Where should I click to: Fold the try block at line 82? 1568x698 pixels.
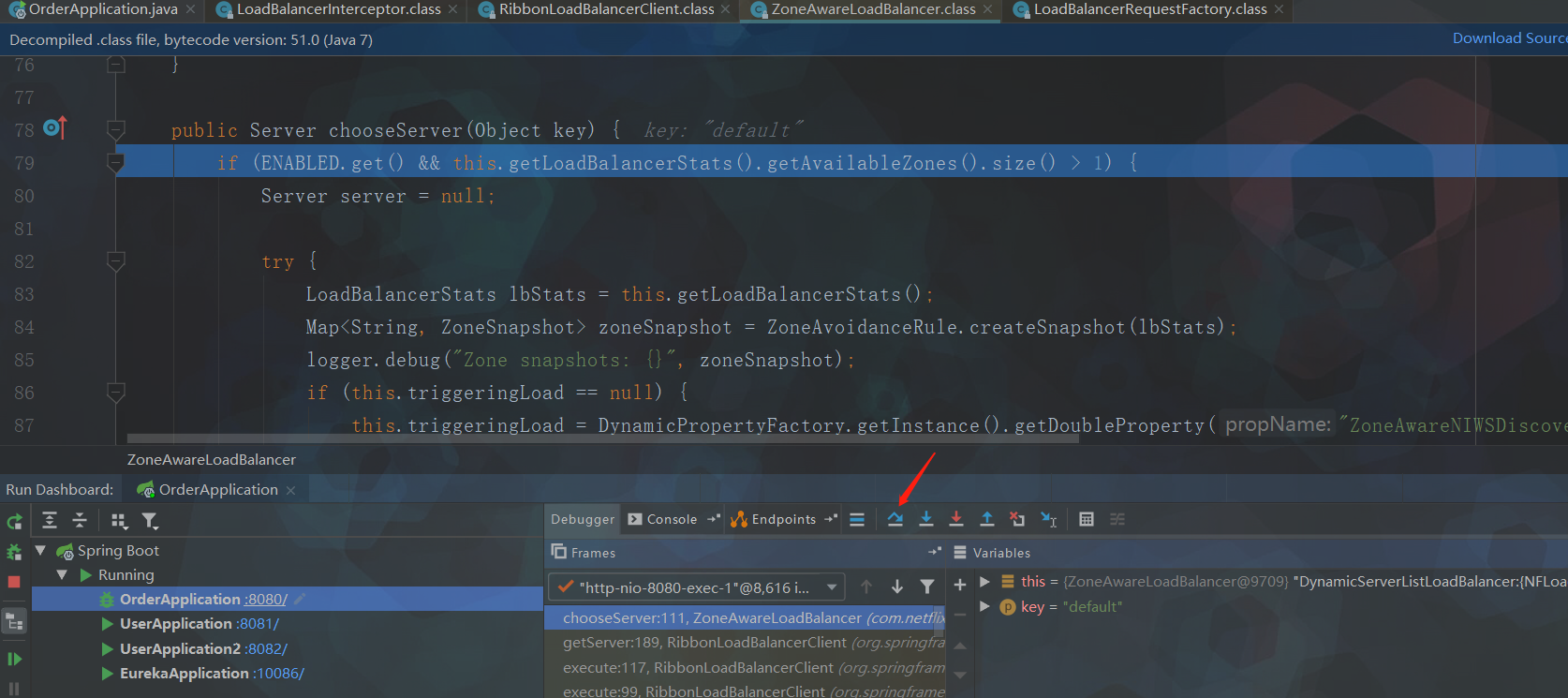point(116,261)
